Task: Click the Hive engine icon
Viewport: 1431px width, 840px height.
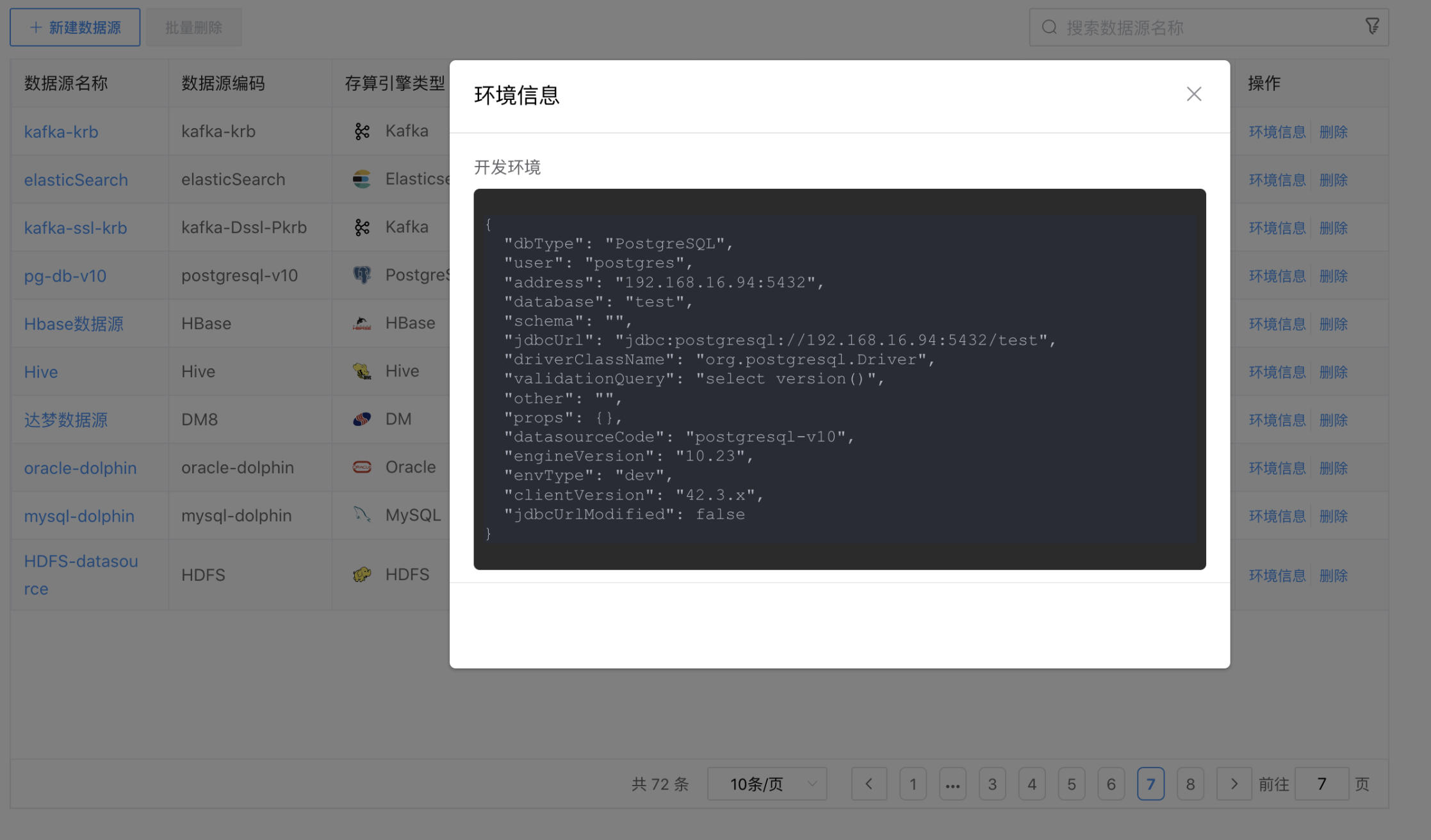Action: coord(362,371)
